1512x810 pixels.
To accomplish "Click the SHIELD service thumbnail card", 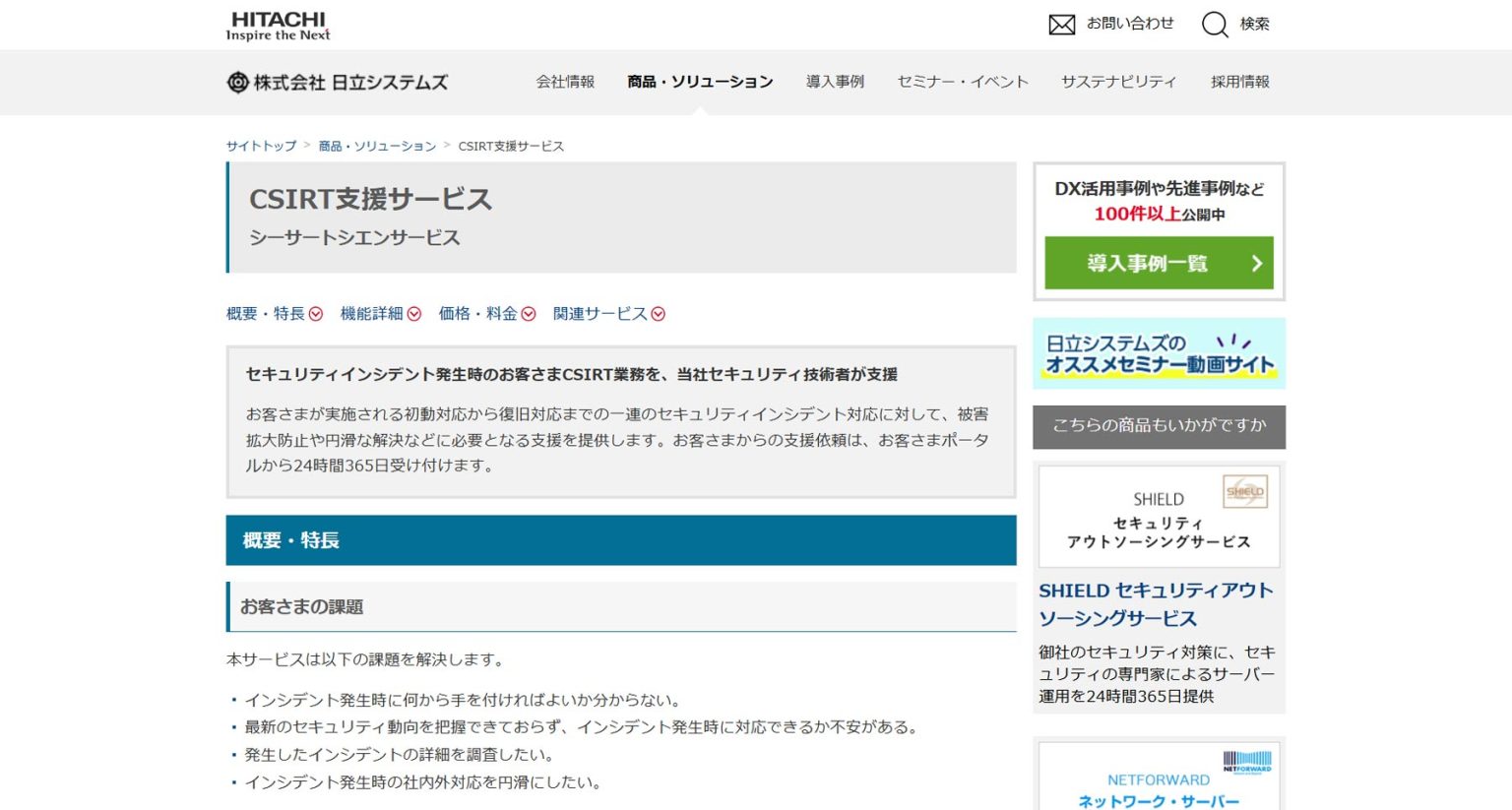I will click(1159, 517).
